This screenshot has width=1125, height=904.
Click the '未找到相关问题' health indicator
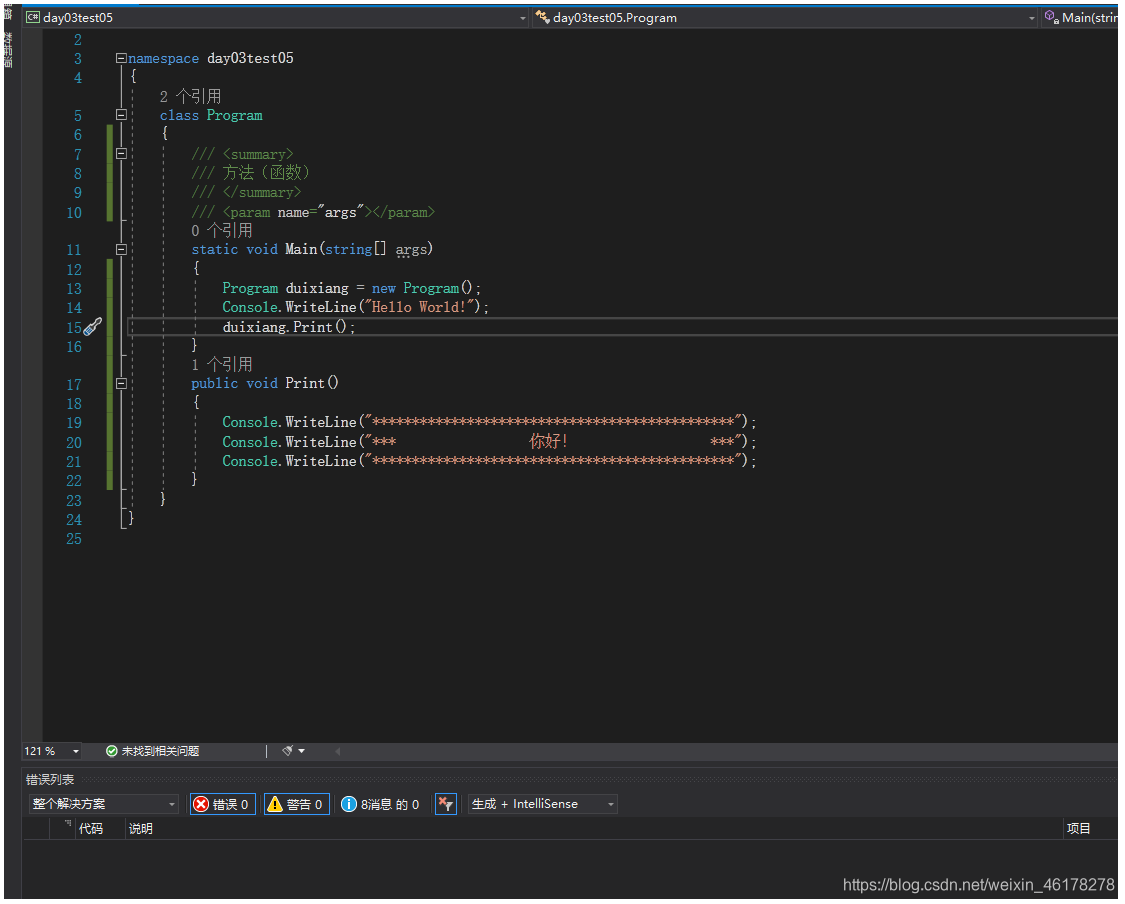(x=153, y=753)
